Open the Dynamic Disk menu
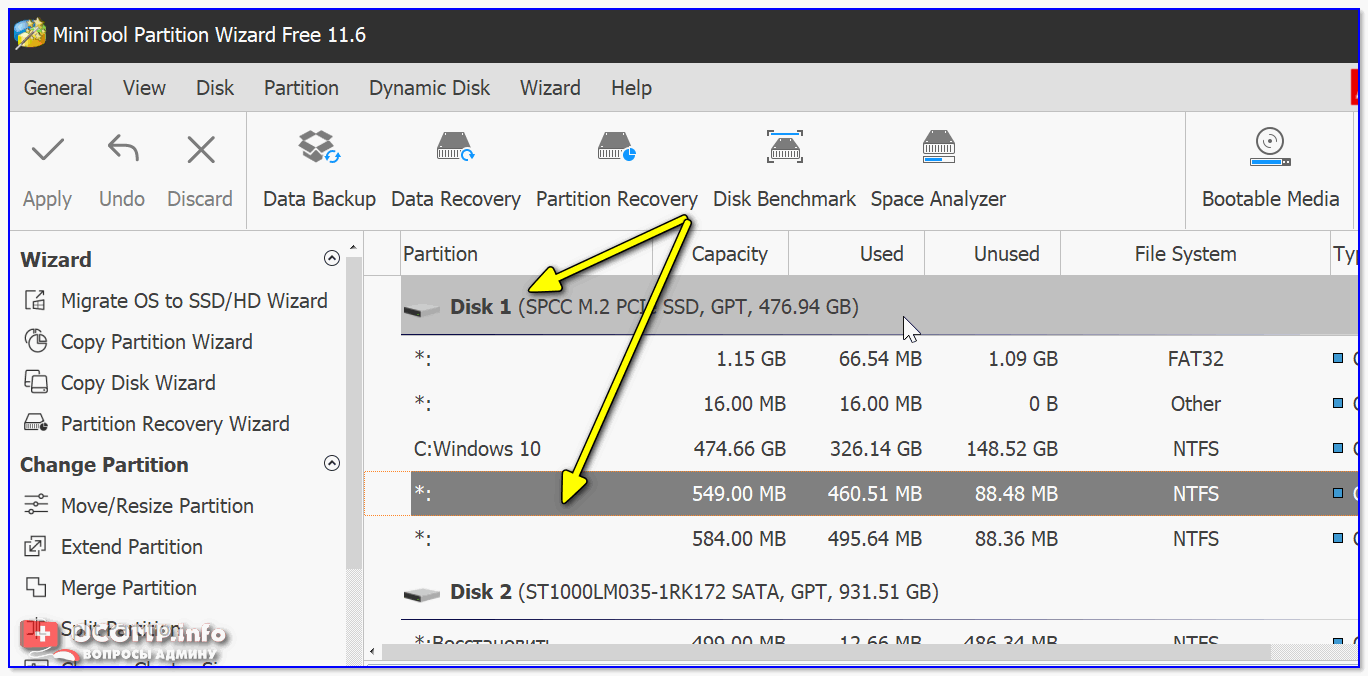This screenshot has width=1368, height=676. tap(429, 88)
